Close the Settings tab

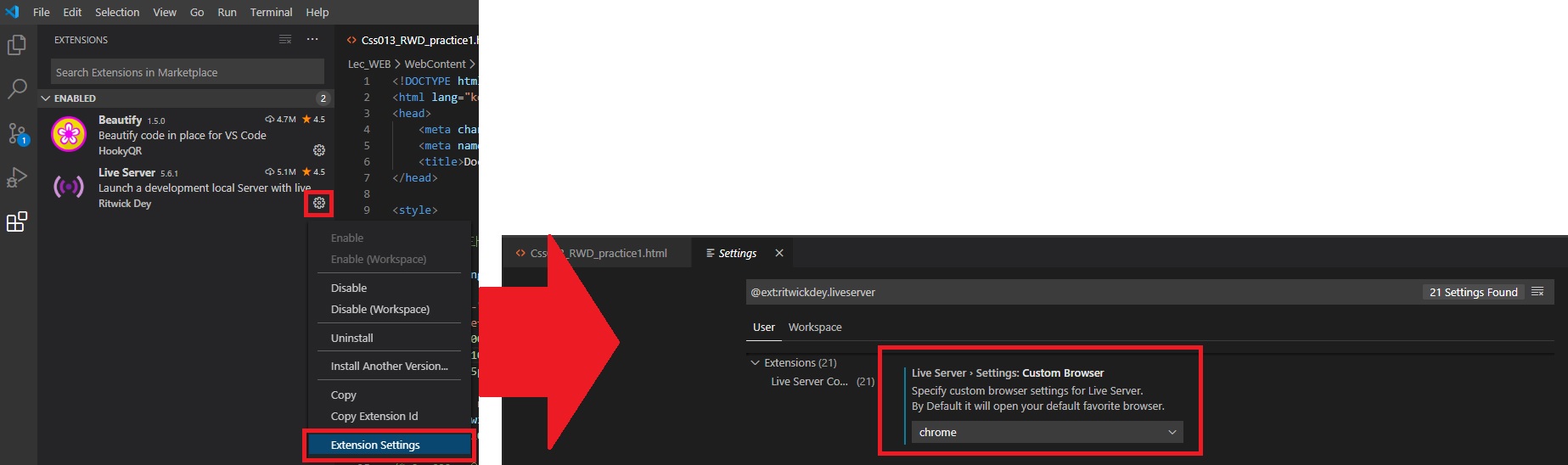click(x=779, y=253)
